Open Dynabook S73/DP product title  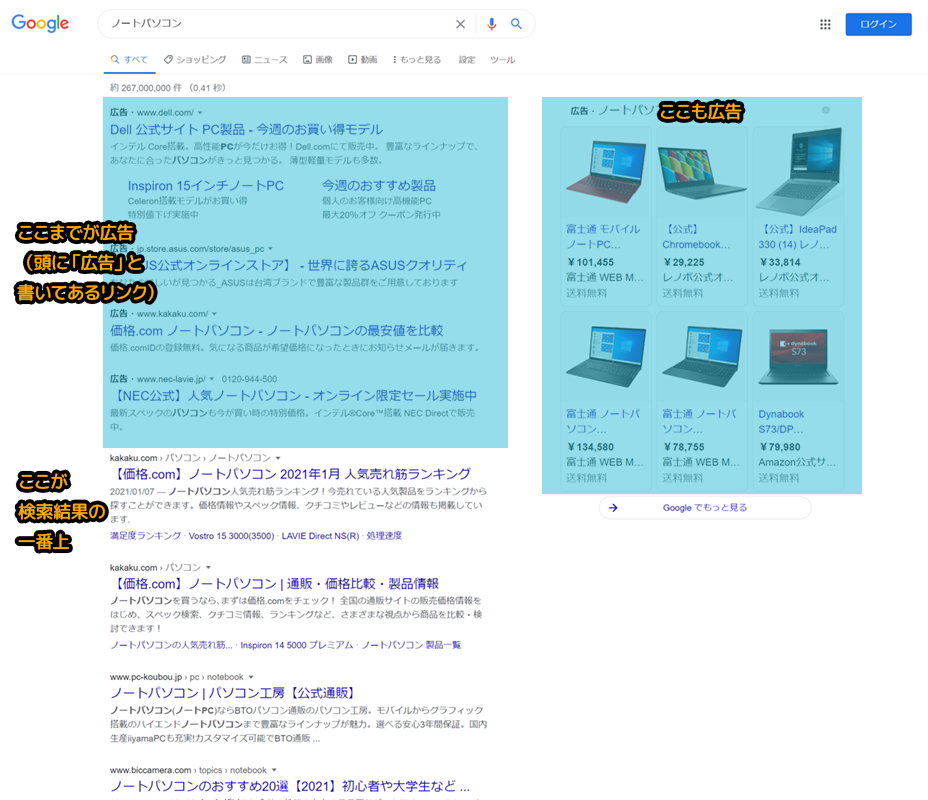tap(781, 421)
